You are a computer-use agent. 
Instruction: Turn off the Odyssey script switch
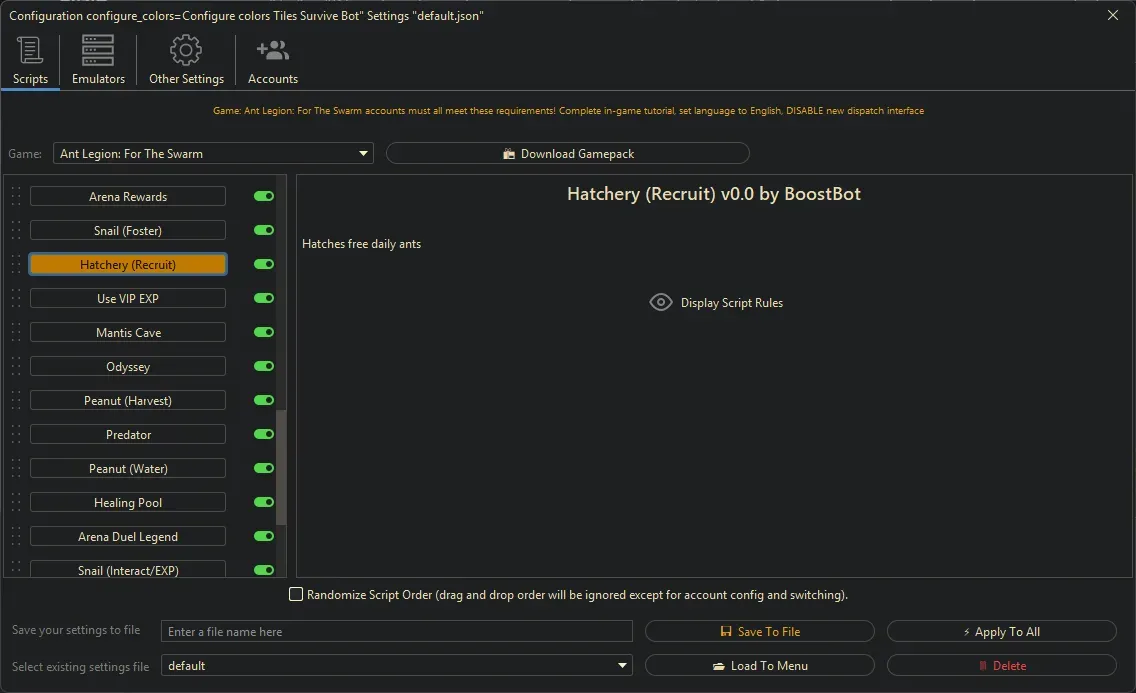[x=264, y=366]
